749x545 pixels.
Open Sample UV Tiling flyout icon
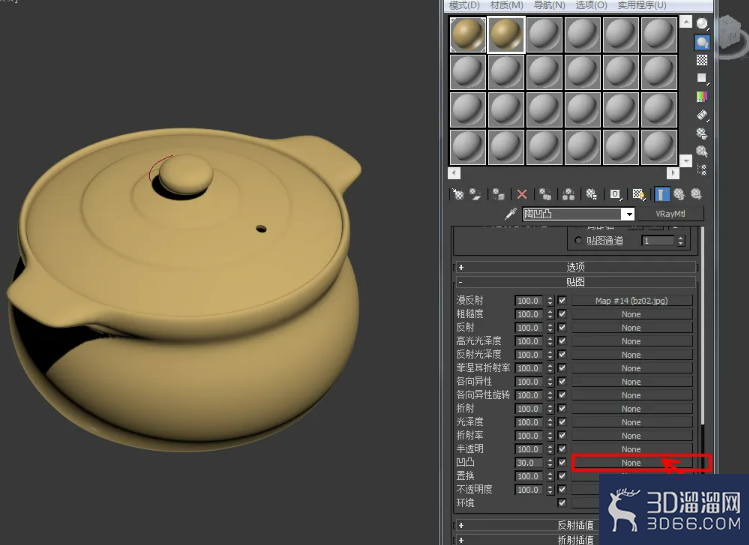click(702, 78)
